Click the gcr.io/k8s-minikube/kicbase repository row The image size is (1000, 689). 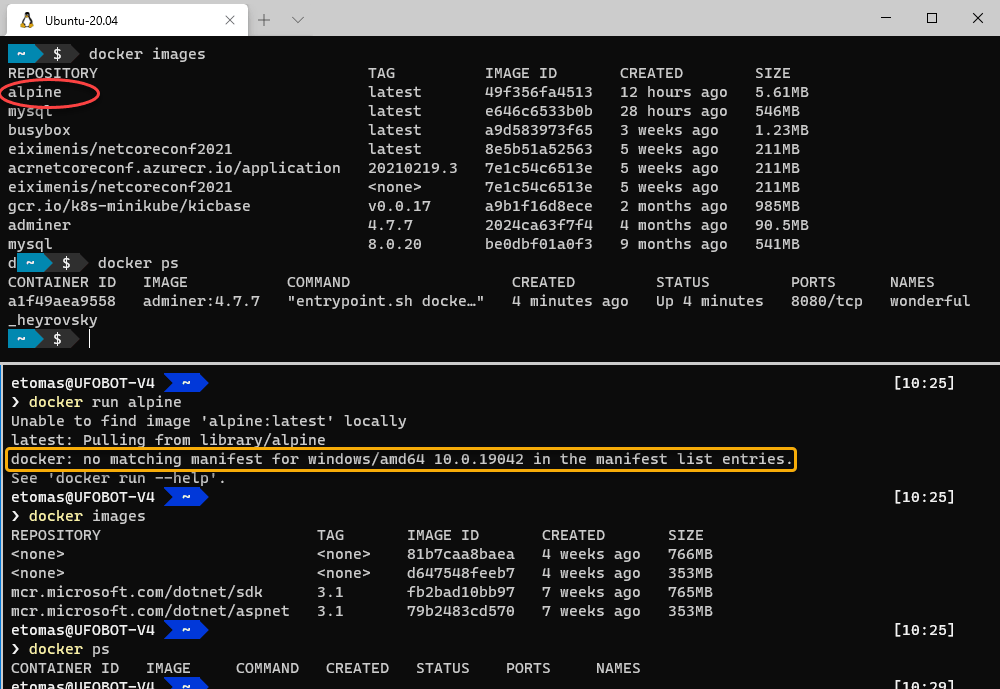[x=129, y=206]
